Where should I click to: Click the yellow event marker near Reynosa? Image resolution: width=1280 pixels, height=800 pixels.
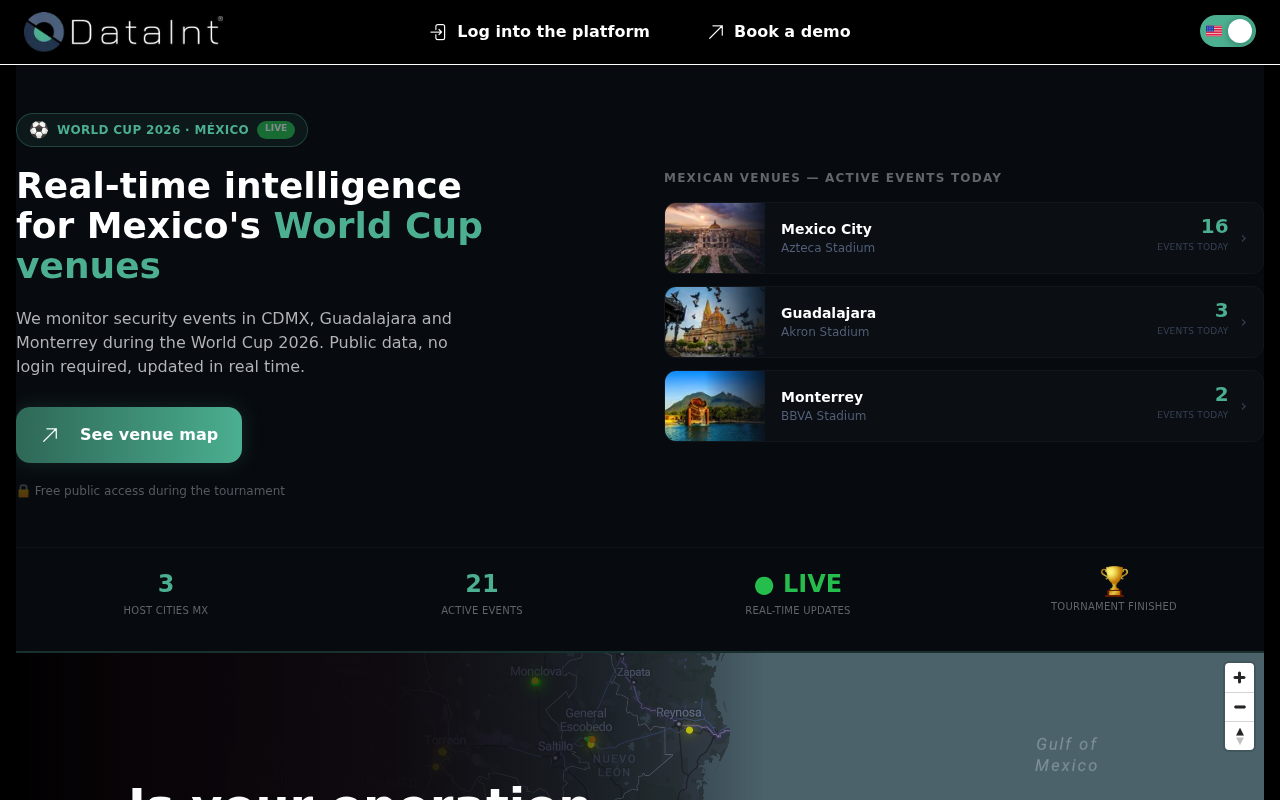coord(689,730)
